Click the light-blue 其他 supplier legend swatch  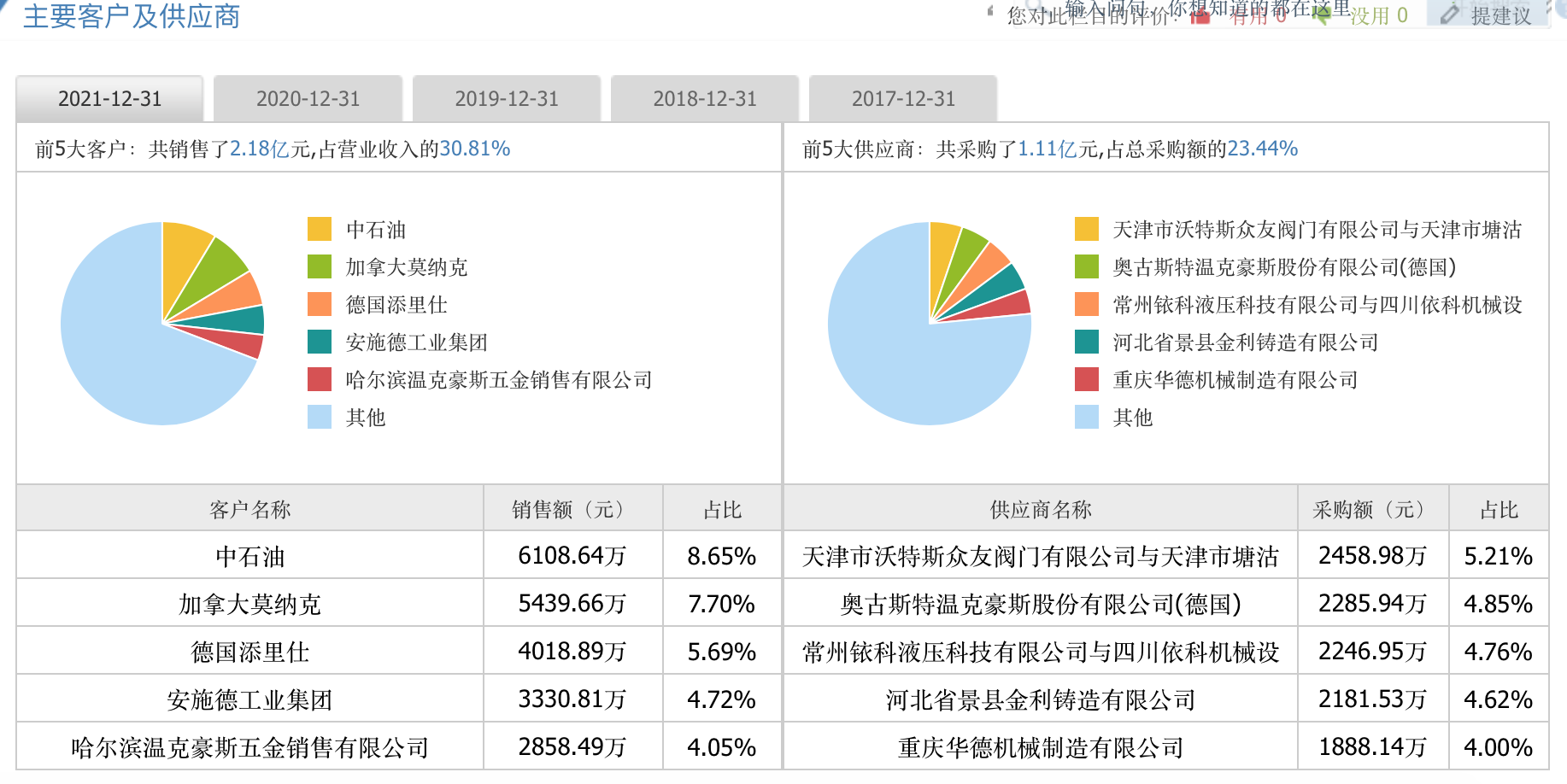[x=1087, y=417]
